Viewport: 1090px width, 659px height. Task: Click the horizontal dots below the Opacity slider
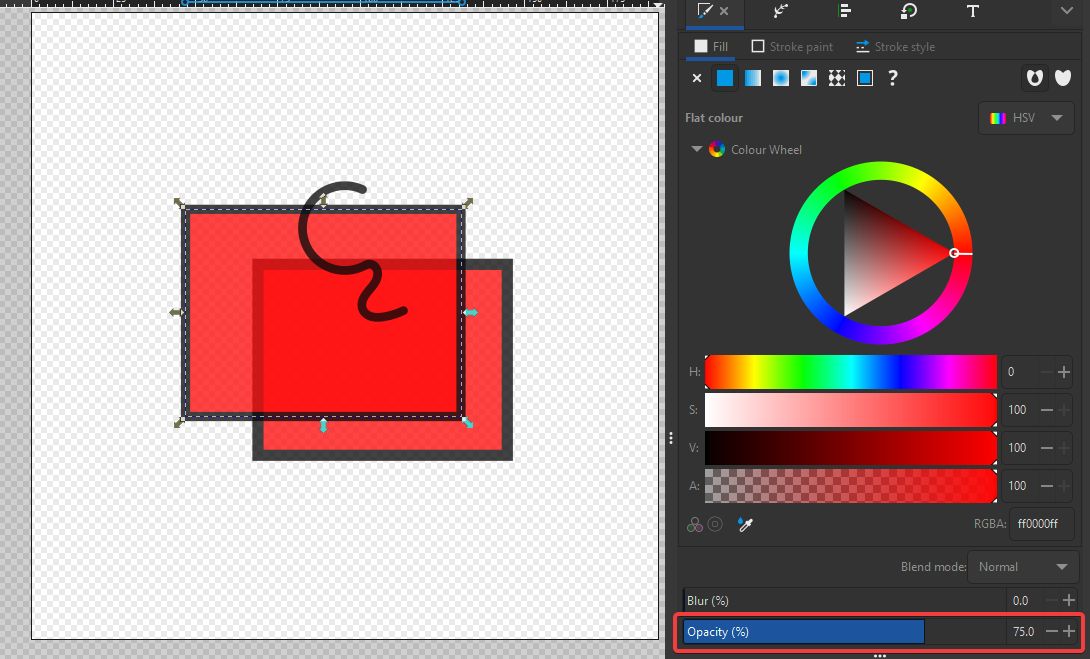879,655
